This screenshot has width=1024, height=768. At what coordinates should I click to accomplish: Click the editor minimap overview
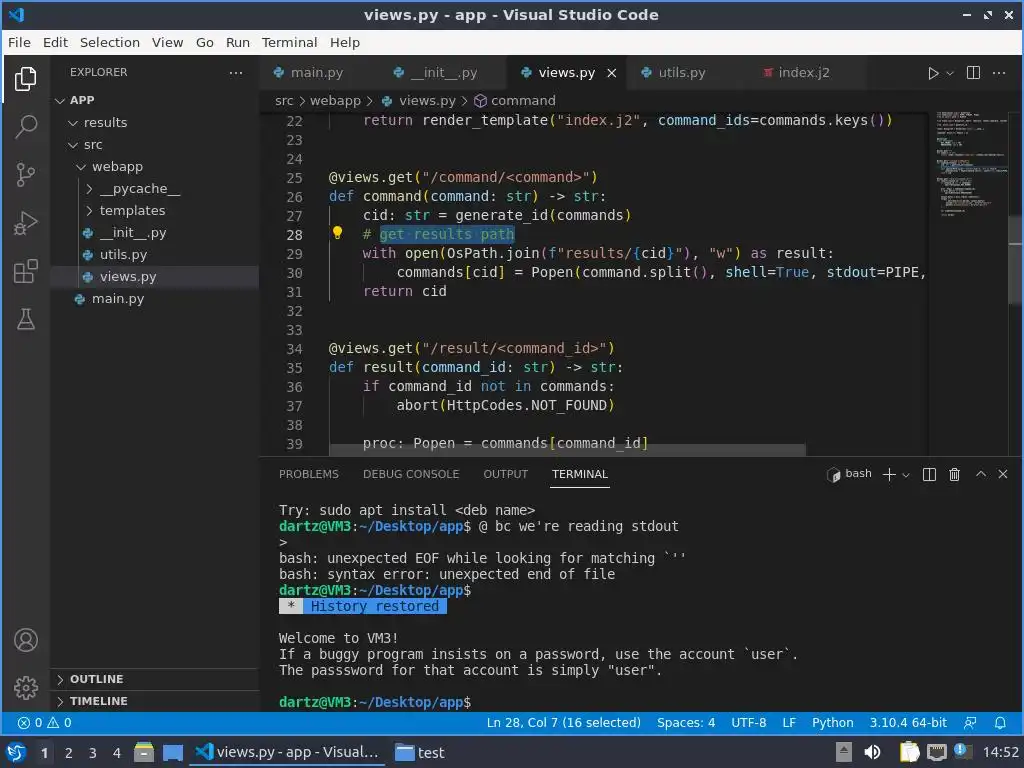tap(971, 163)
